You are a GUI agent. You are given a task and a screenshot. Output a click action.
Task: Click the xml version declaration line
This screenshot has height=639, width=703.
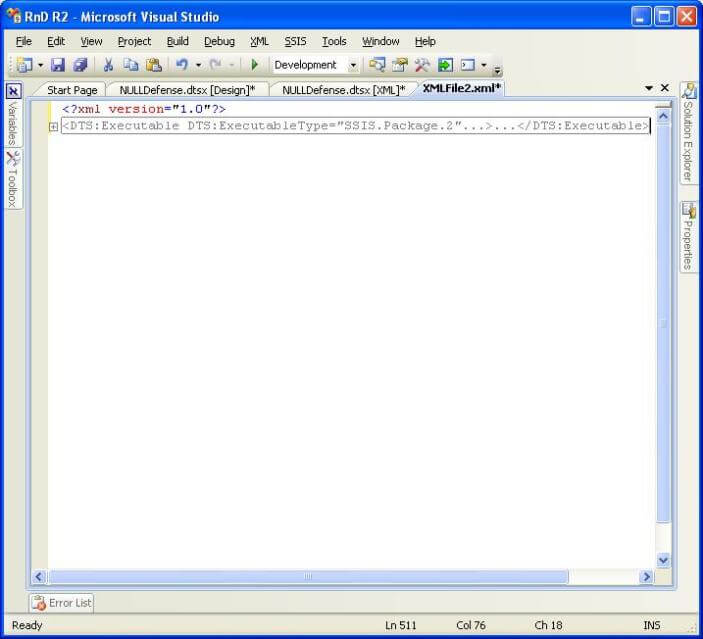tap(144, 109)
